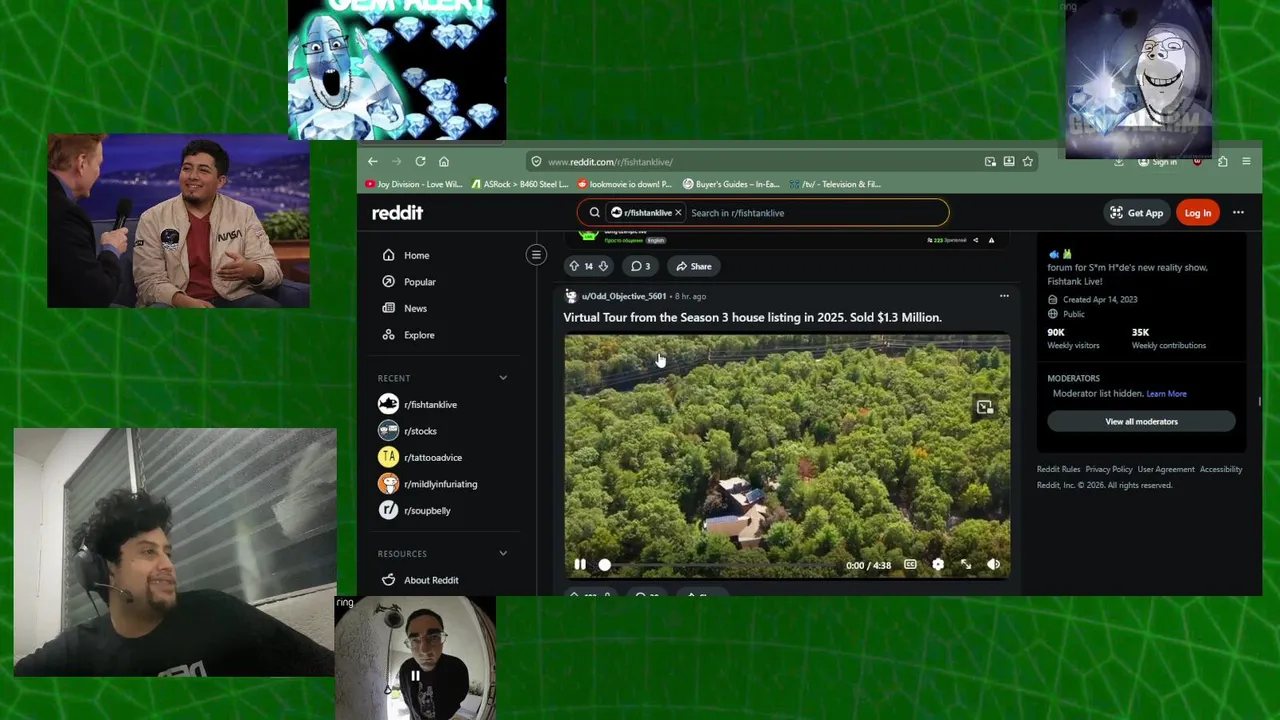
Task: Collapse the RECENT section
Action: click(503, 378)
